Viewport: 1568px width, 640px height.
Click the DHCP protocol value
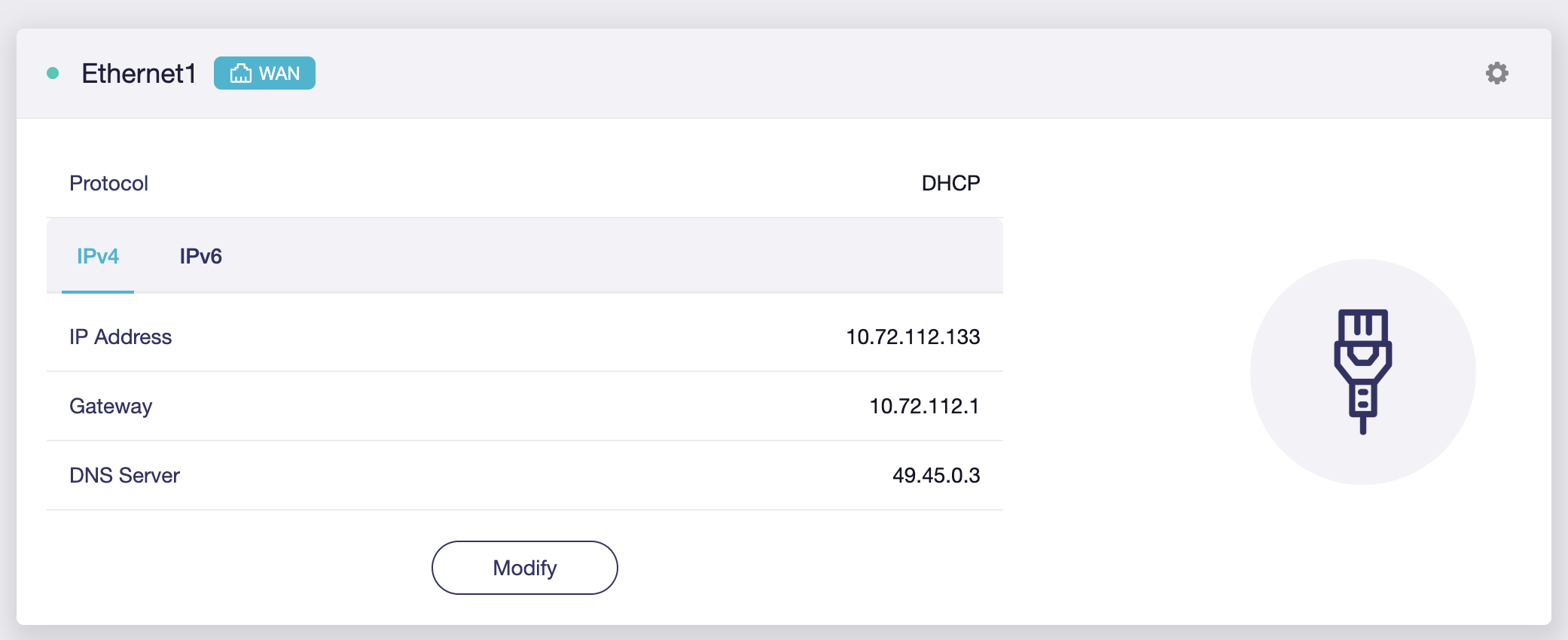click(950, 183)
